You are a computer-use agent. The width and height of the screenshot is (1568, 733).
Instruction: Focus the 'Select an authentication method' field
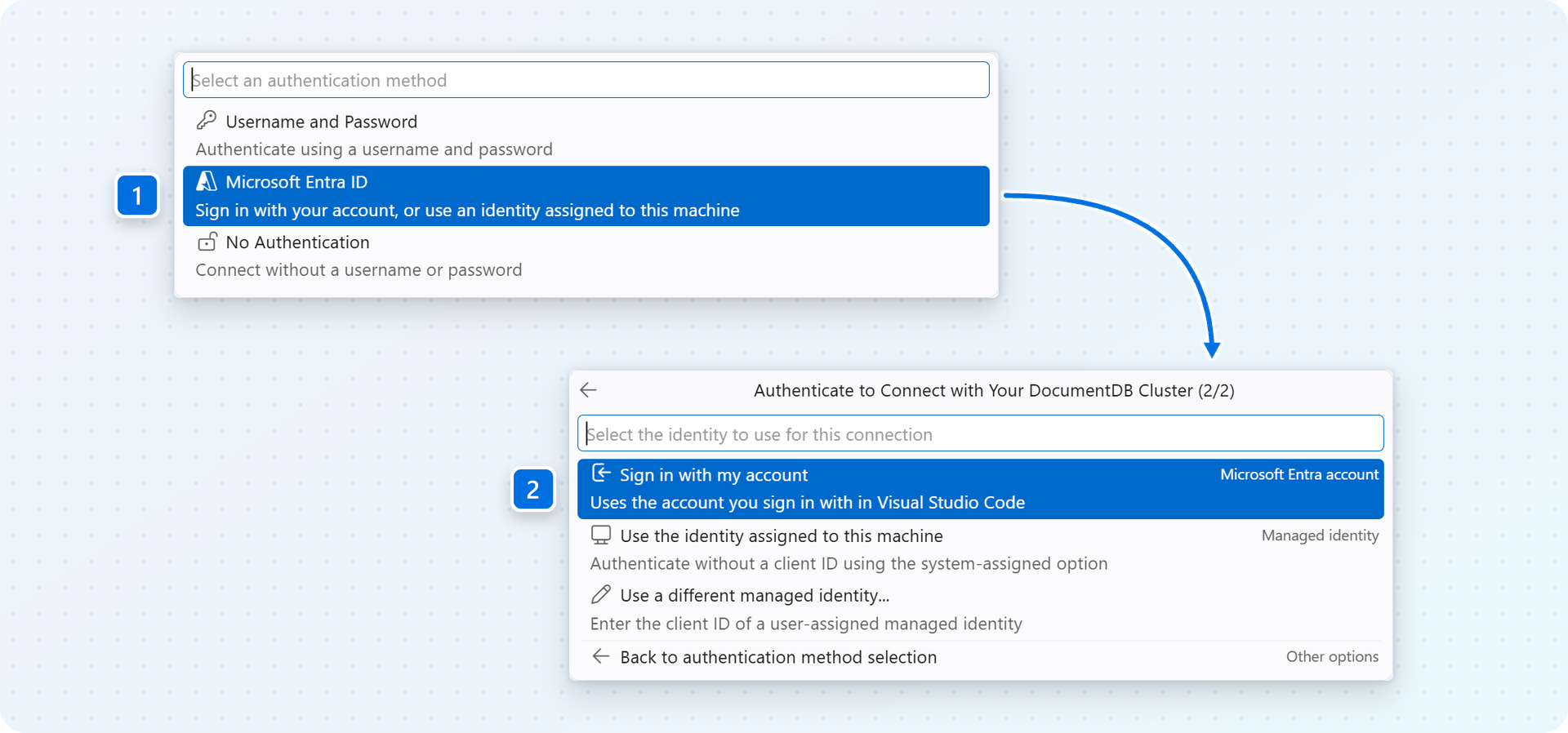point(586,80)
